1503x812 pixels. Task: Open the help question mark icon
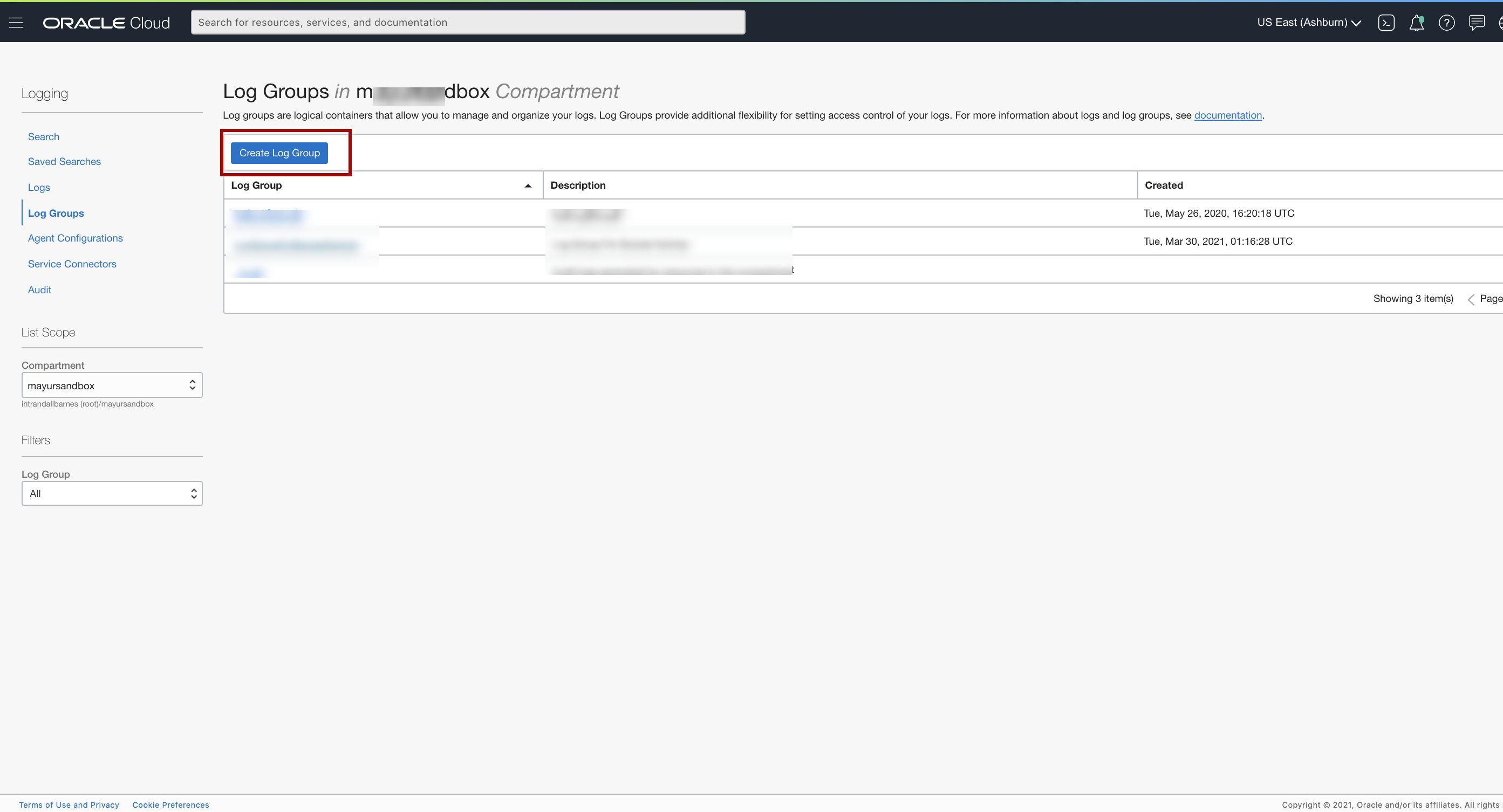(x=1447, y=22)
